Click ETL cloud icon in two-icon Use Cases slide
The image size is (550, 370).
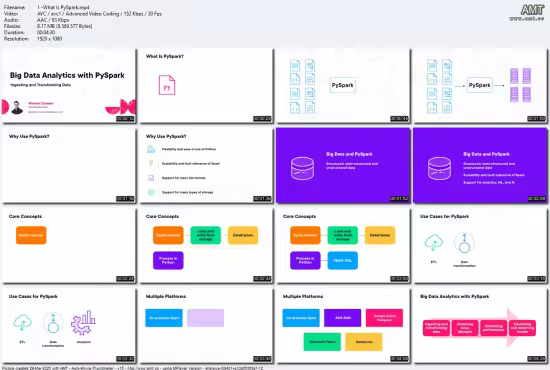pyautogui.click(x=434, y=242)
